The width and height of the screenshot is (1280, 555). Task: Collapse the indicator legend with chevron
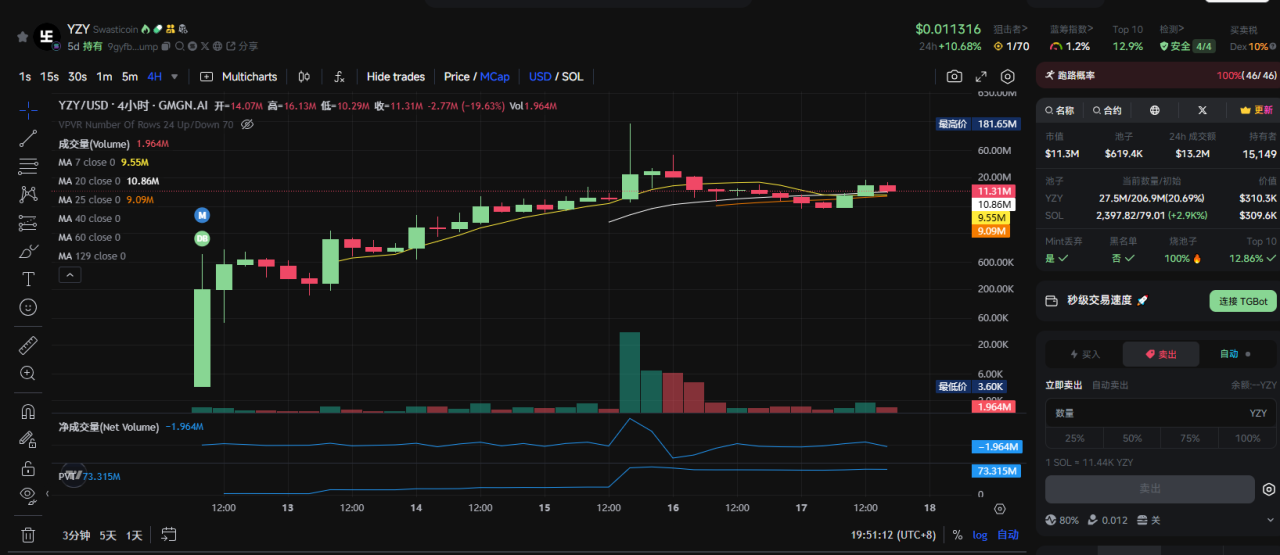click(x=69, y=275)
